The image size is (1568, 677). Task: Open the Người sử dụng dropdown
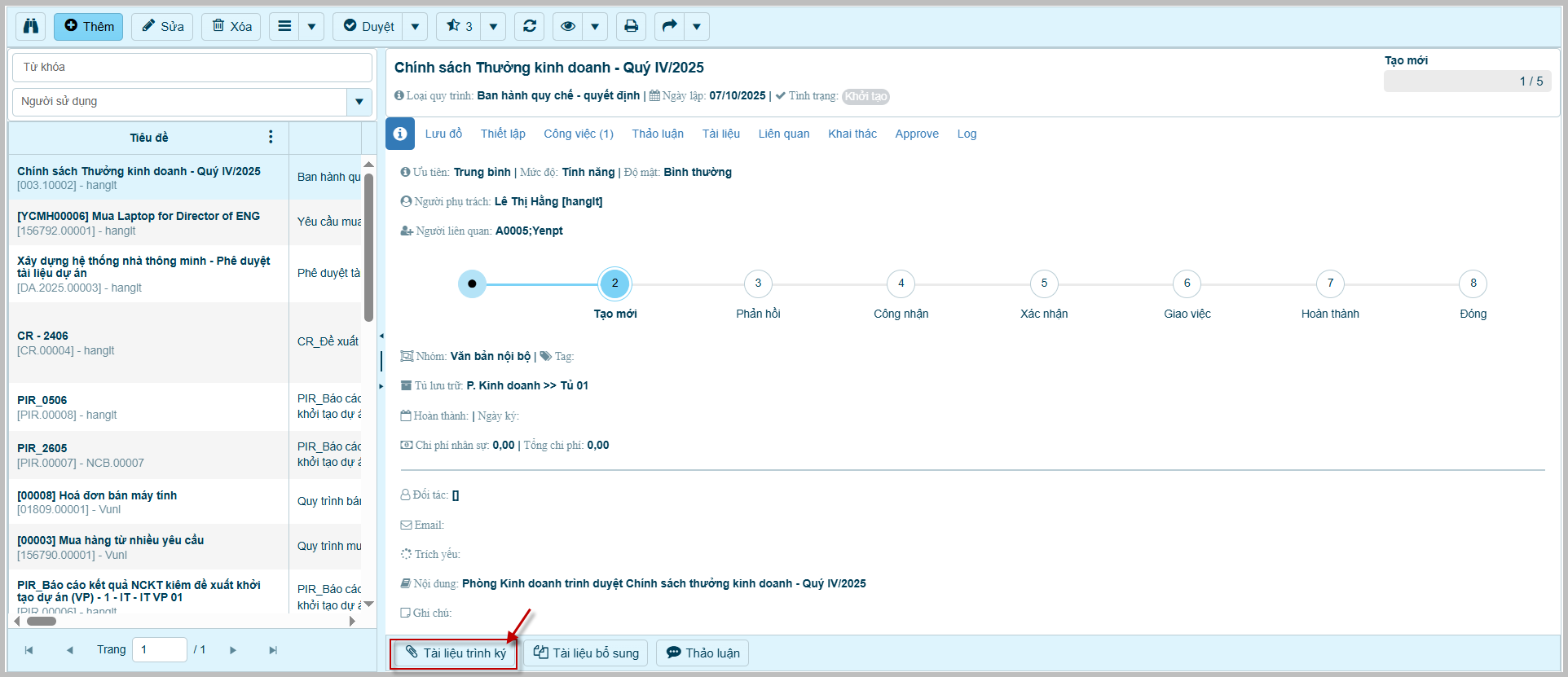pos(359,102)
